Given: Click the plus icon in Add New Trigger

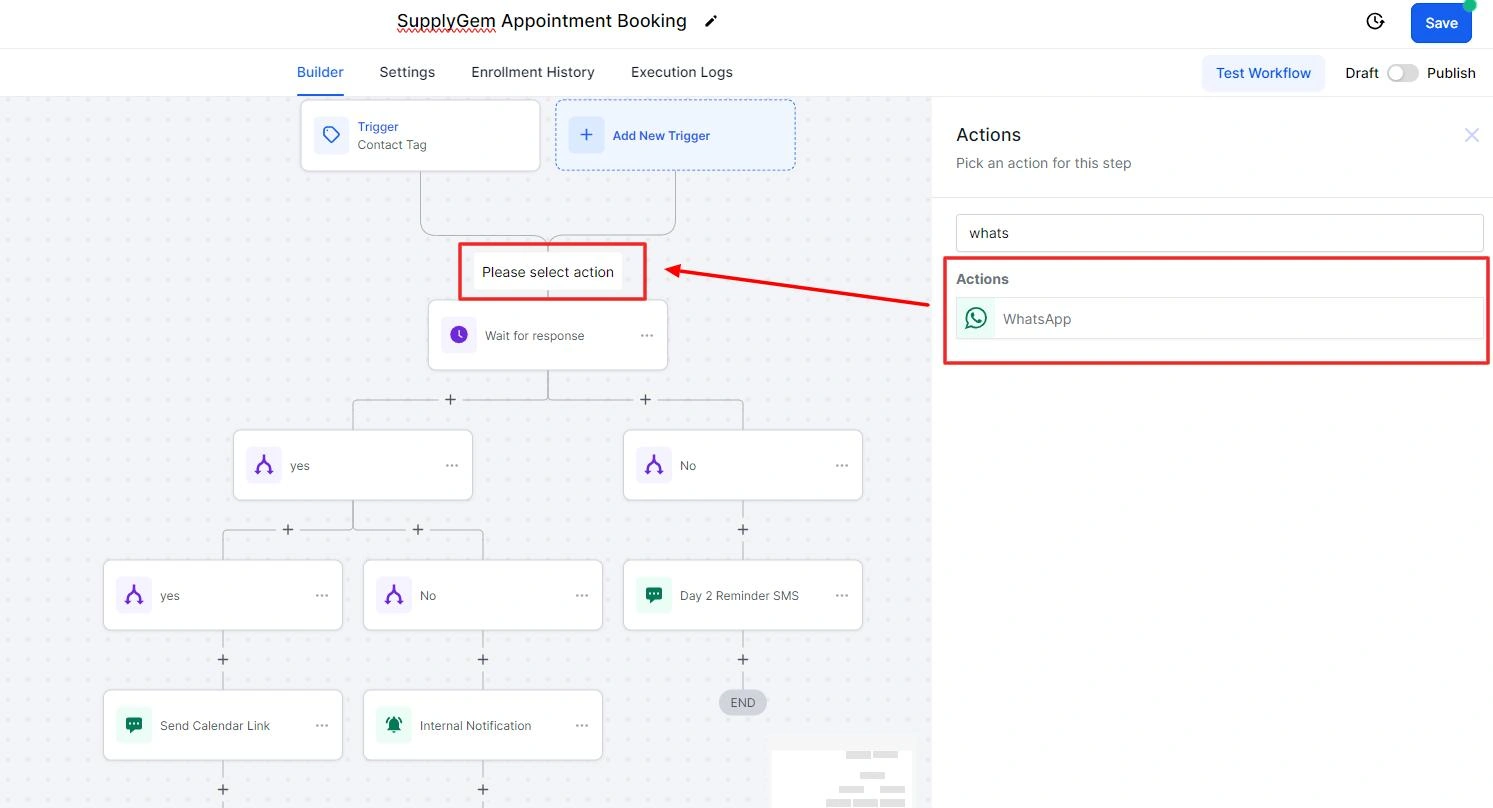Looking at the screenshot, I should coord(586,135).
